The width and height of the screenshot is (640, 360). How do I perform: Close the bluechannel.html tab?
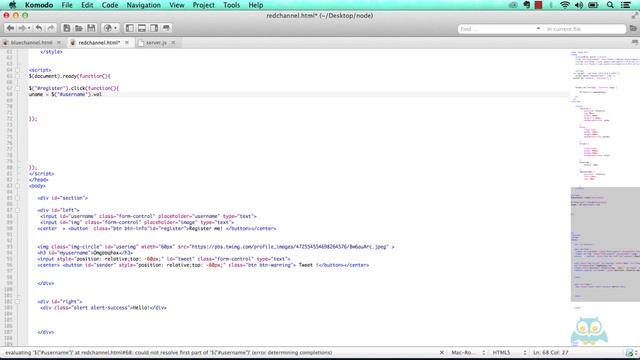point(59,42)
